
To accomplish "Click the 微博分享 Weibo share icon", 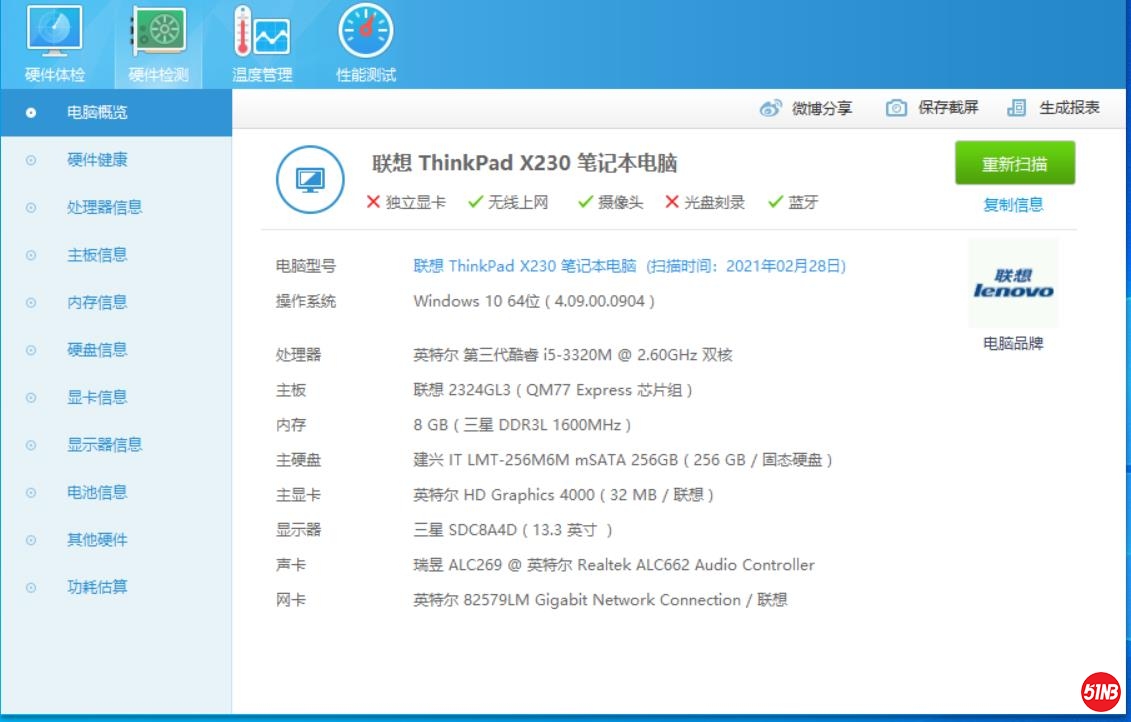I will pos(770,108).
